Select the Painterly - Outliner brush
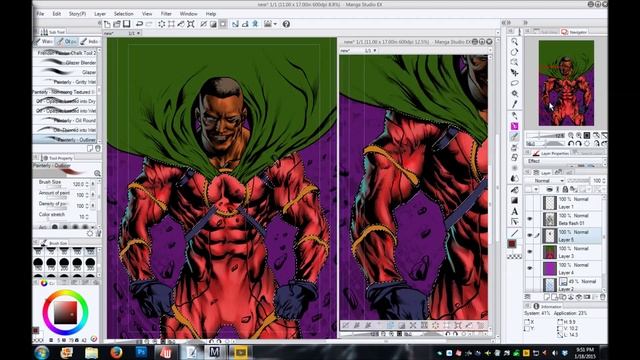640x360 pixels. pos(65,140)
